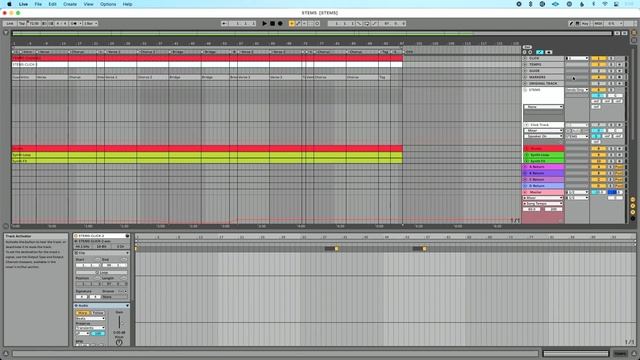Open the Create menu
This screenshot has width=640, height=360.
(x=70, y=4)
